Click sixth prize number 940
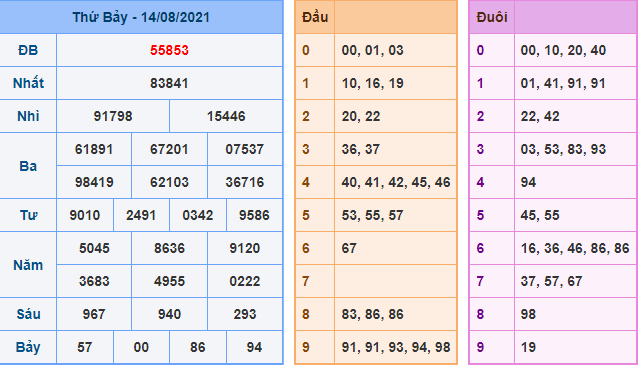Image resolution: width=639 pixels, height=365 pixels. (169, 314)
